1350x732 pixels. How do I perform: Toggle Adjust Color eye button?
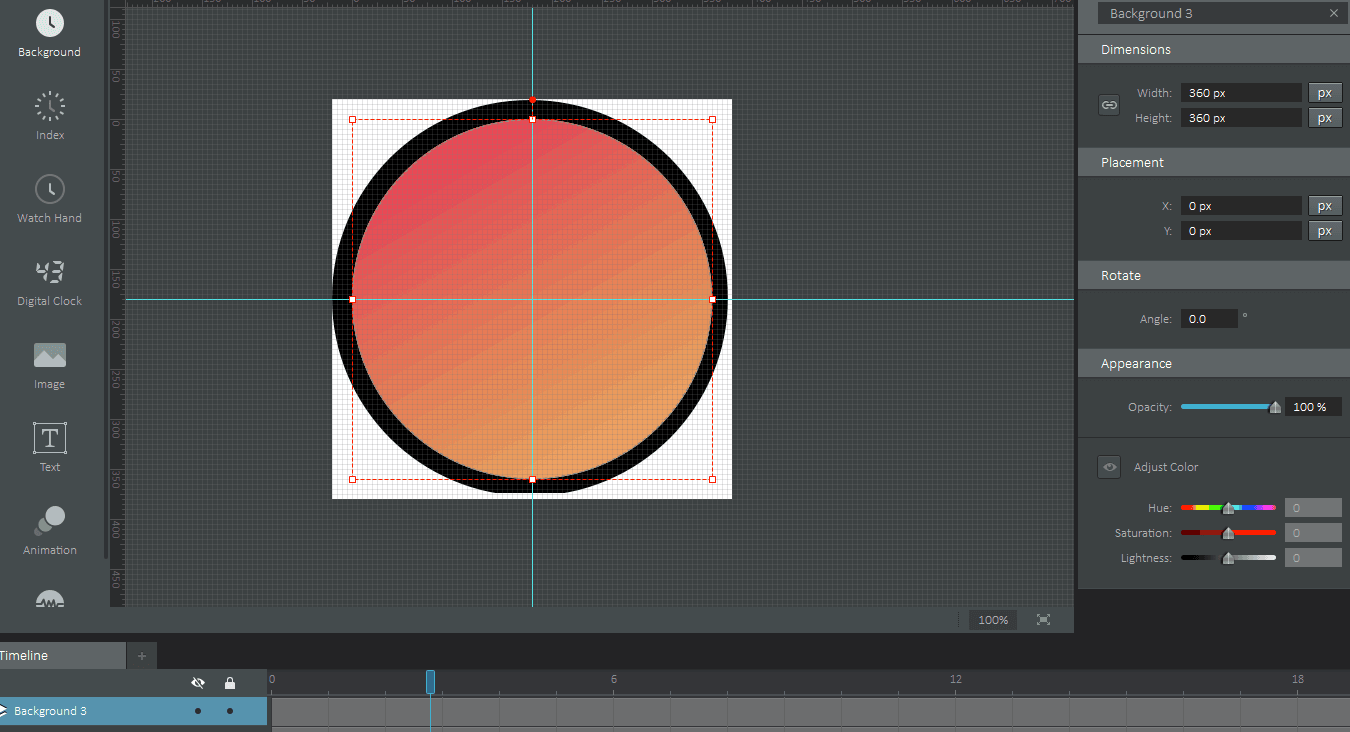point(1109,467)
